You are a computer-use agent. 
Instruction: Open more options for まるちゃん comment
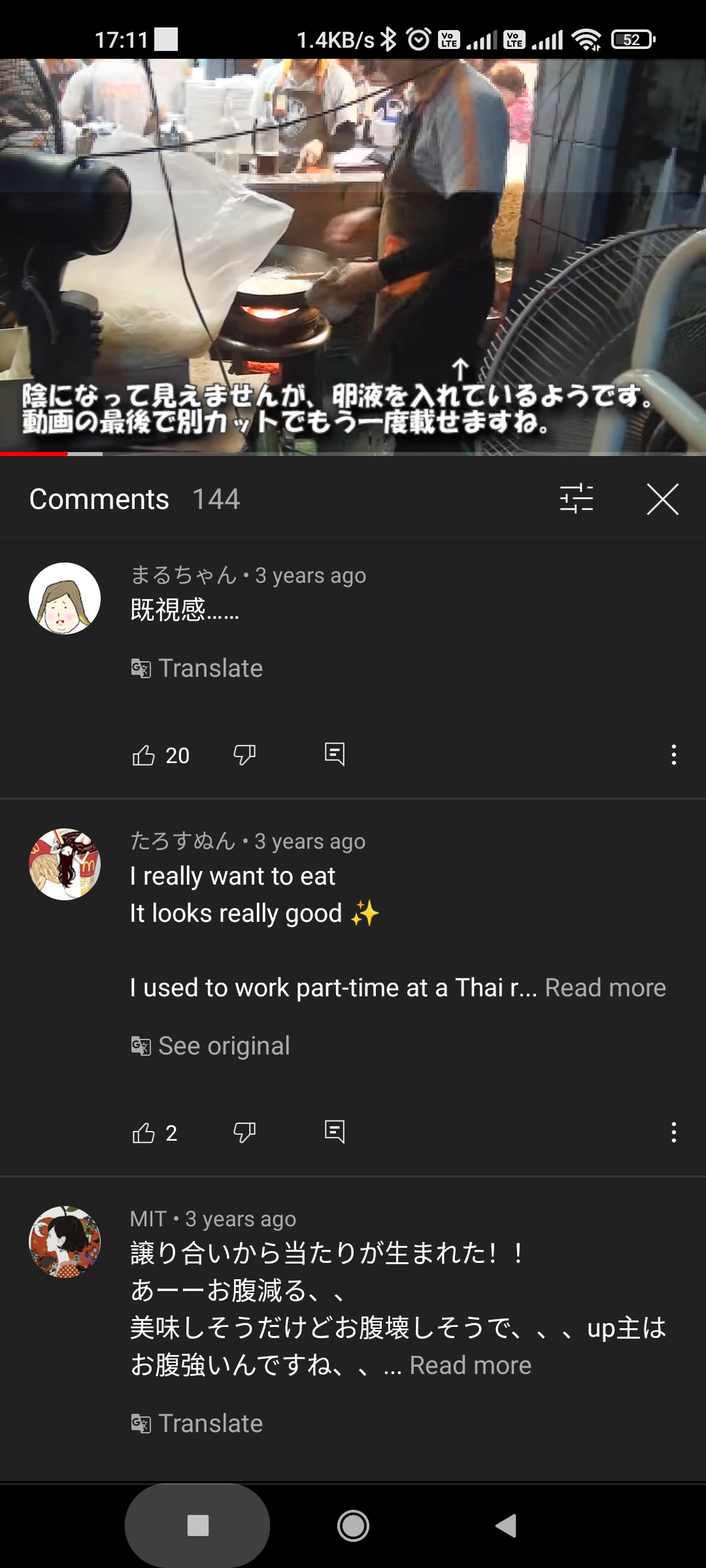click(x=673, y=755)
